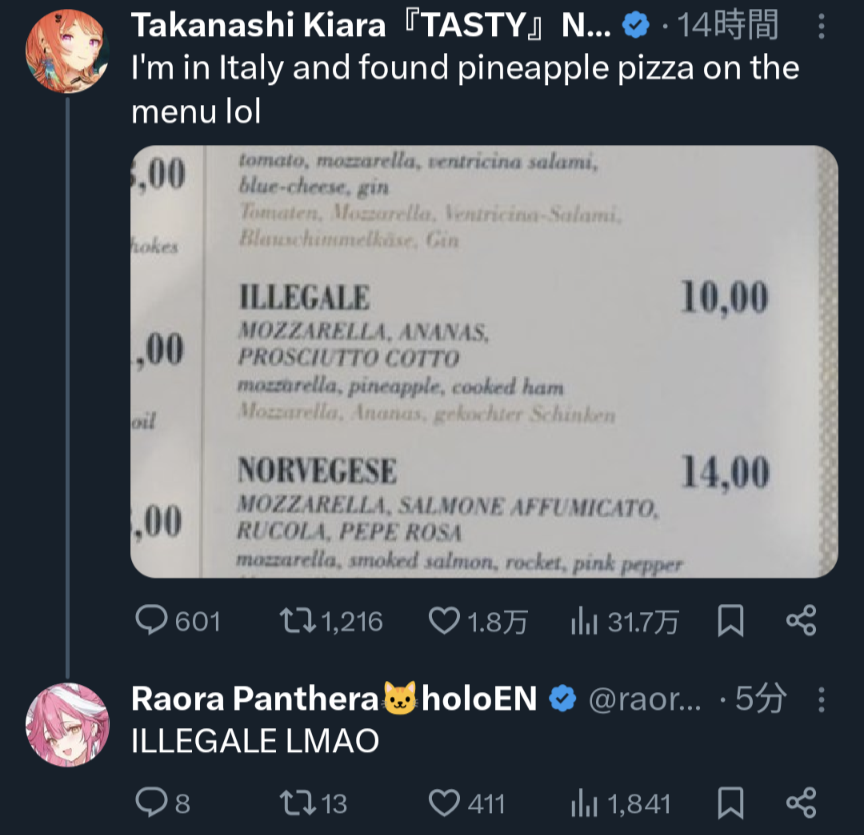Open Takanashi Kiara display name link
Image resolution: width=864 pixels, height=835 pixels.
(x=370, y=25)
